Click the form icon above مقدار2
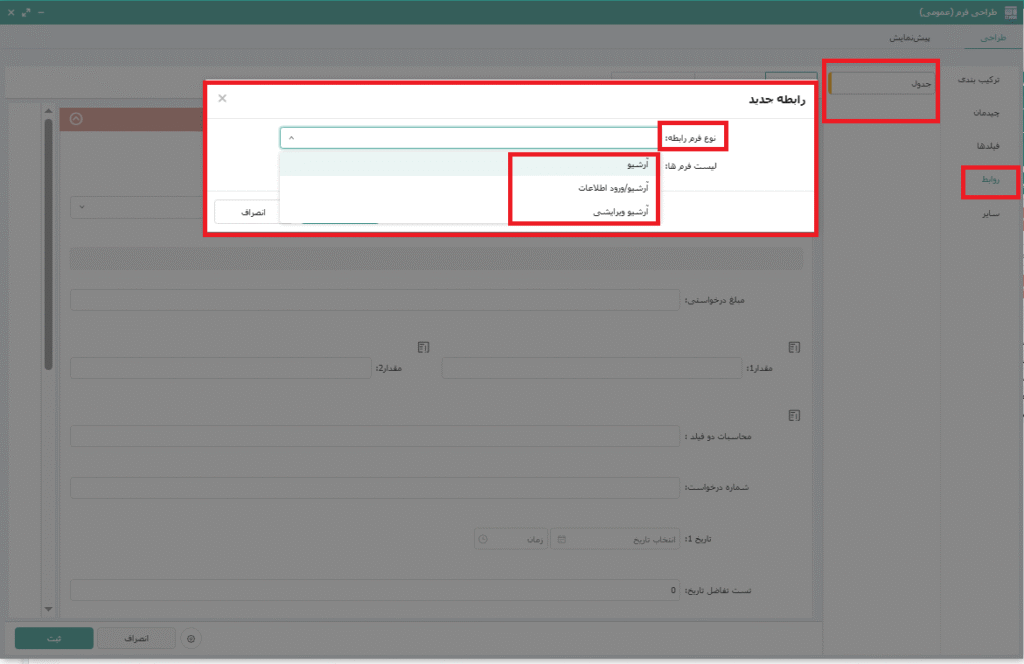1024x664 pixels. 424,347
